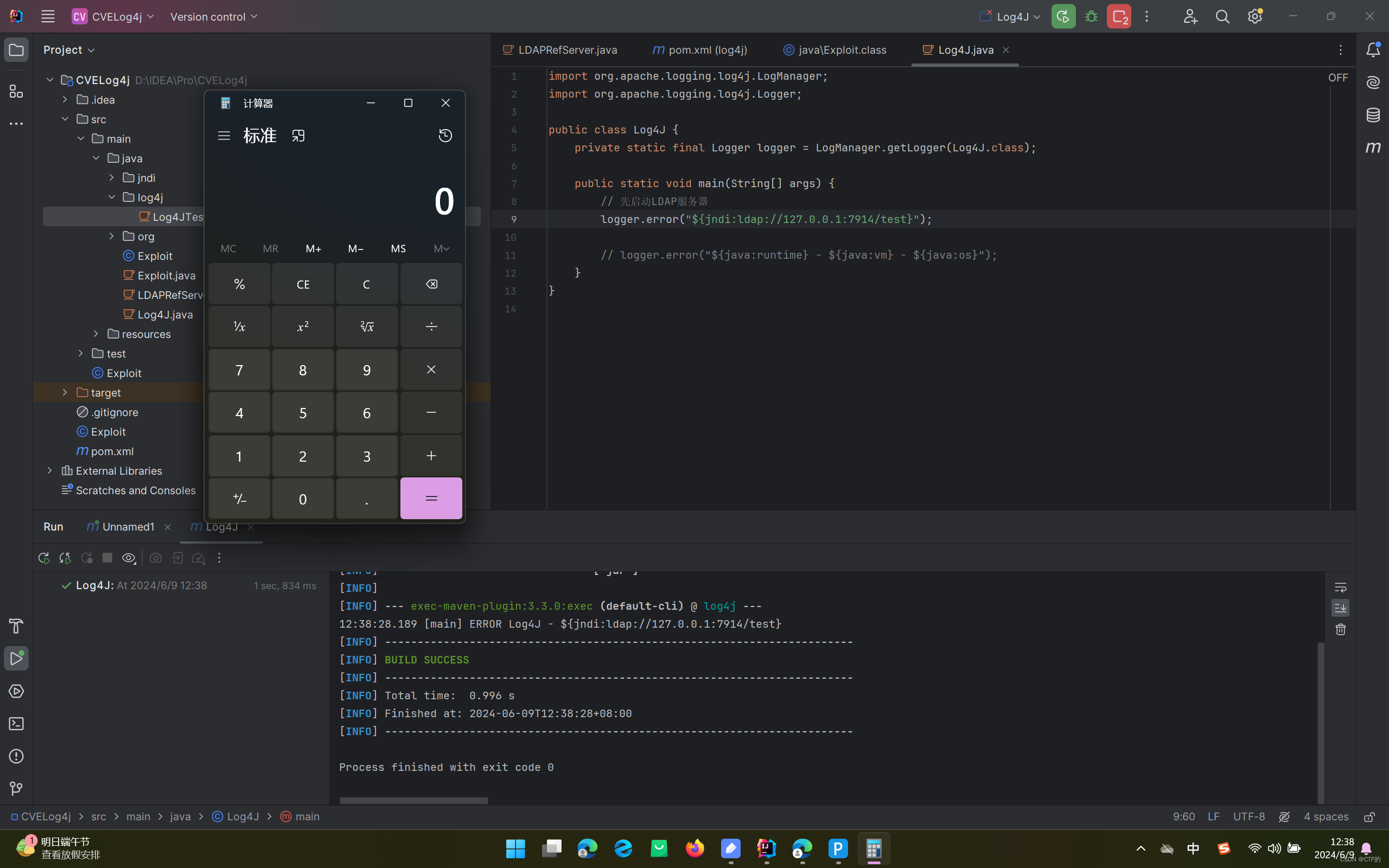1389x868 pixels.
Task: Click calculator backspace key
Action: (431, 284)
